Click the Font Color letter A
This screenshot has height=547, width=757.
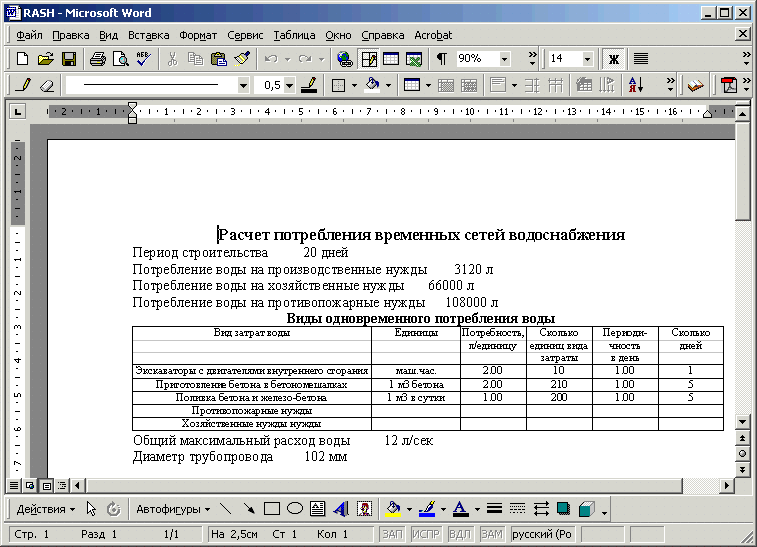tap(461, 509)
